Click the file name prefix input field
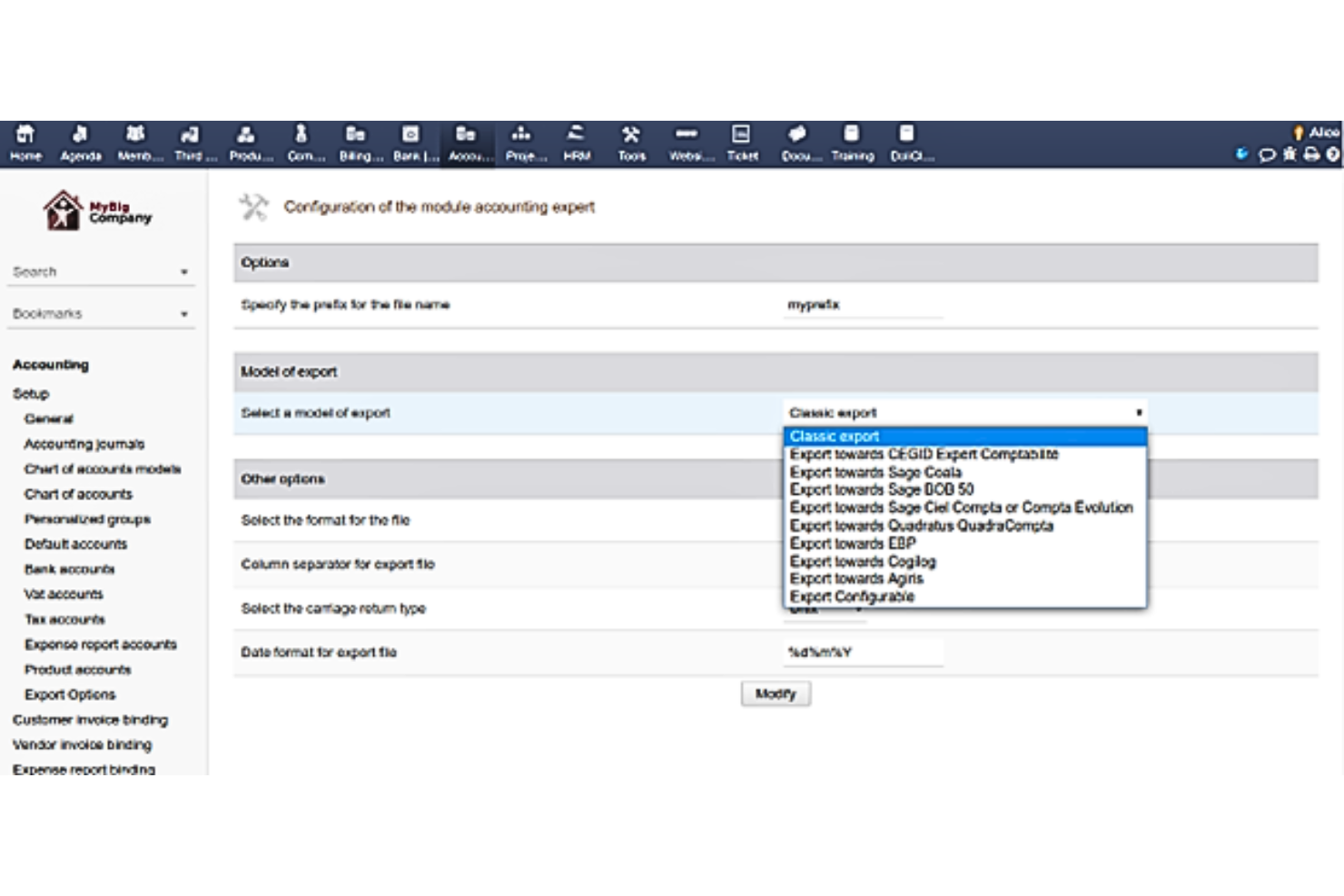Screen dimensions: 1344x896 coord(863,305)
